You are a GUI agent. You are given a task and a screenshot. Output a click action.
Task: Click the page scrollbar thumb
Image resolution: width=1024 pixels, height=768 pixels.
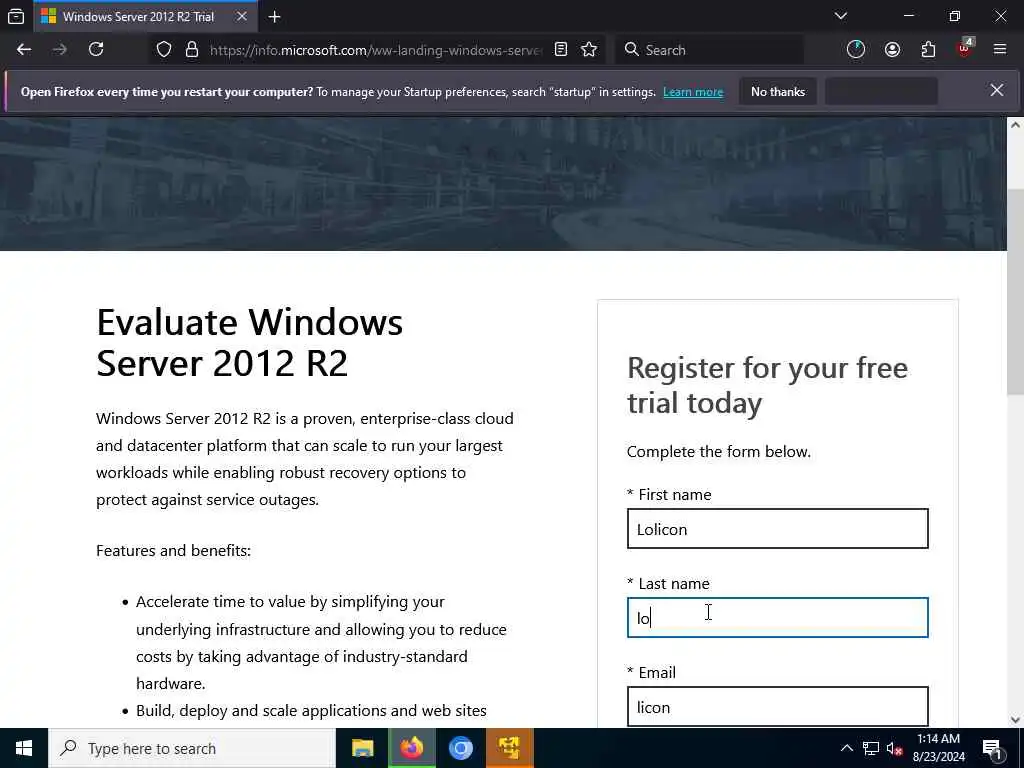tap(1015, 291)
